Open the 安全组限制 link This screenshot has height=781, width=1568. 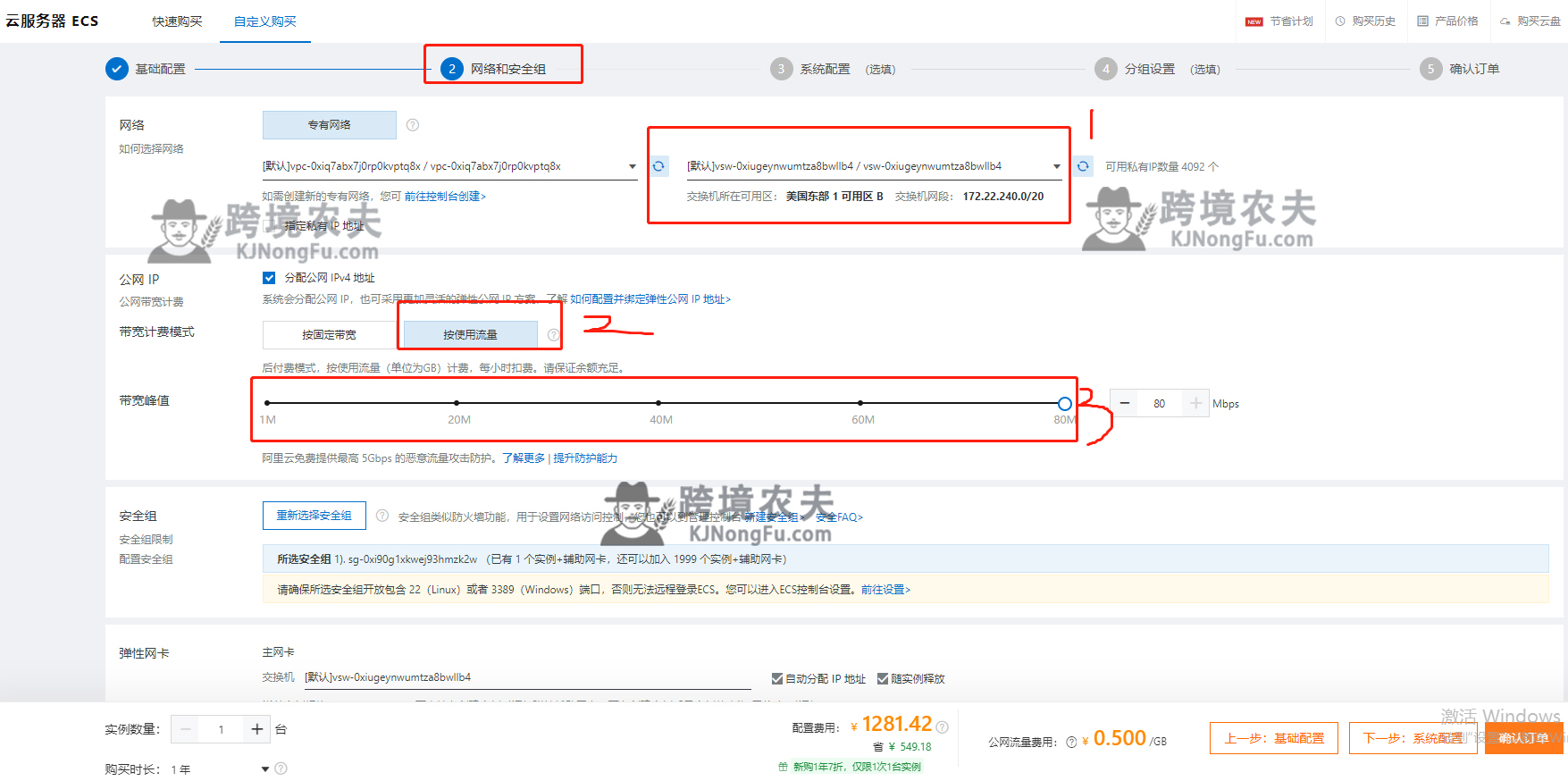pyautogui.click(x=146, y=540)
